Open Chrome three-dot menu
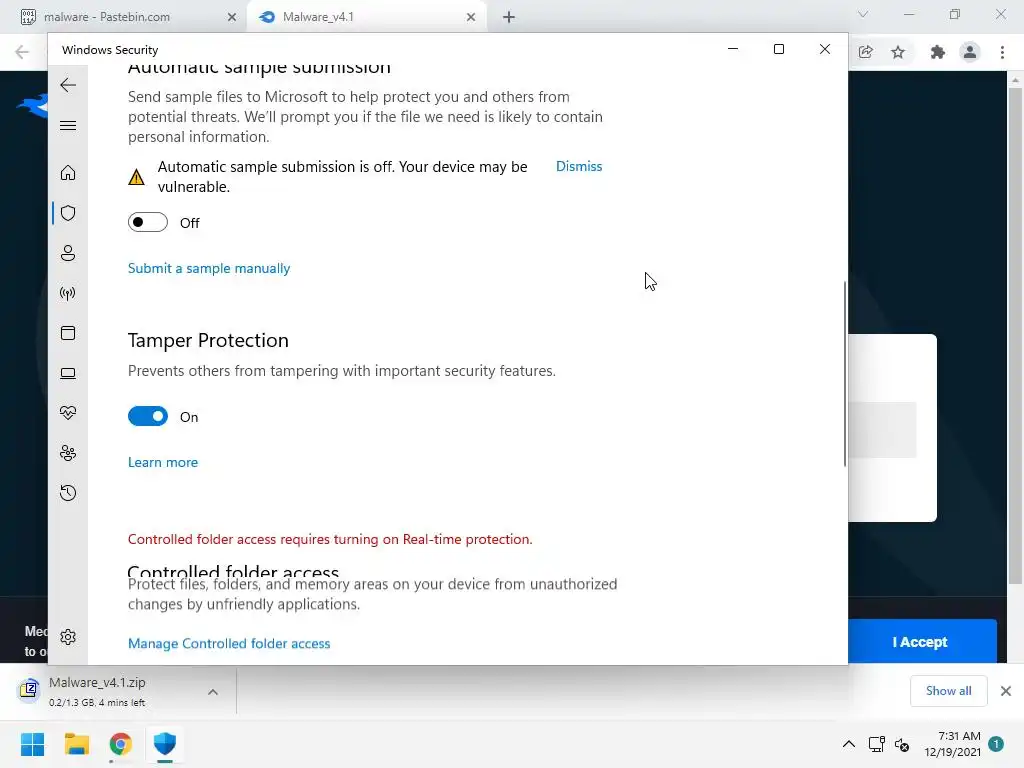This screenshot has width=1024, height=768. [1002, 52]
